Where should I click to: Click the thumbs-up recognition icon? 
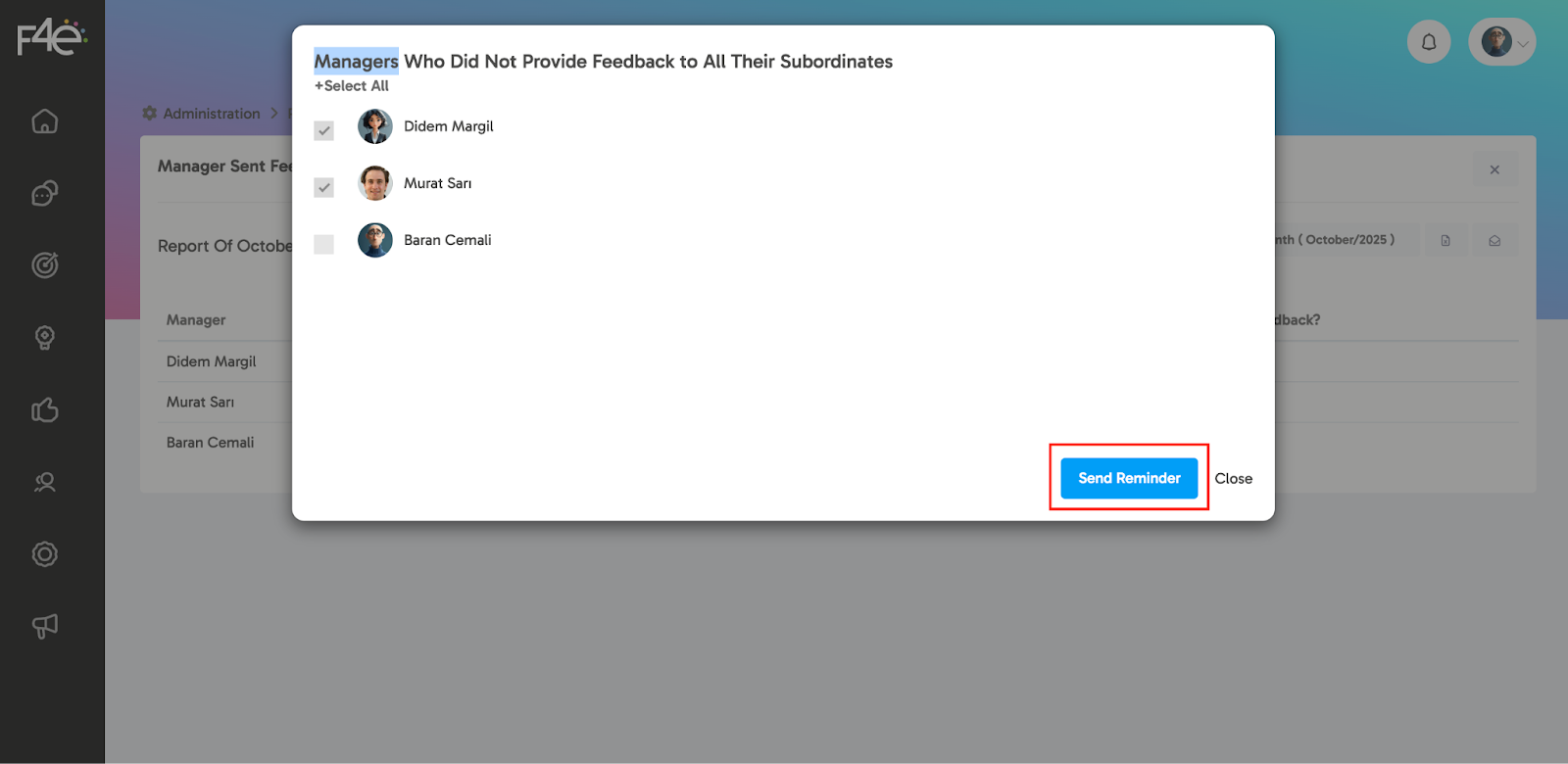pyautogui.click(x=45, y=409)
